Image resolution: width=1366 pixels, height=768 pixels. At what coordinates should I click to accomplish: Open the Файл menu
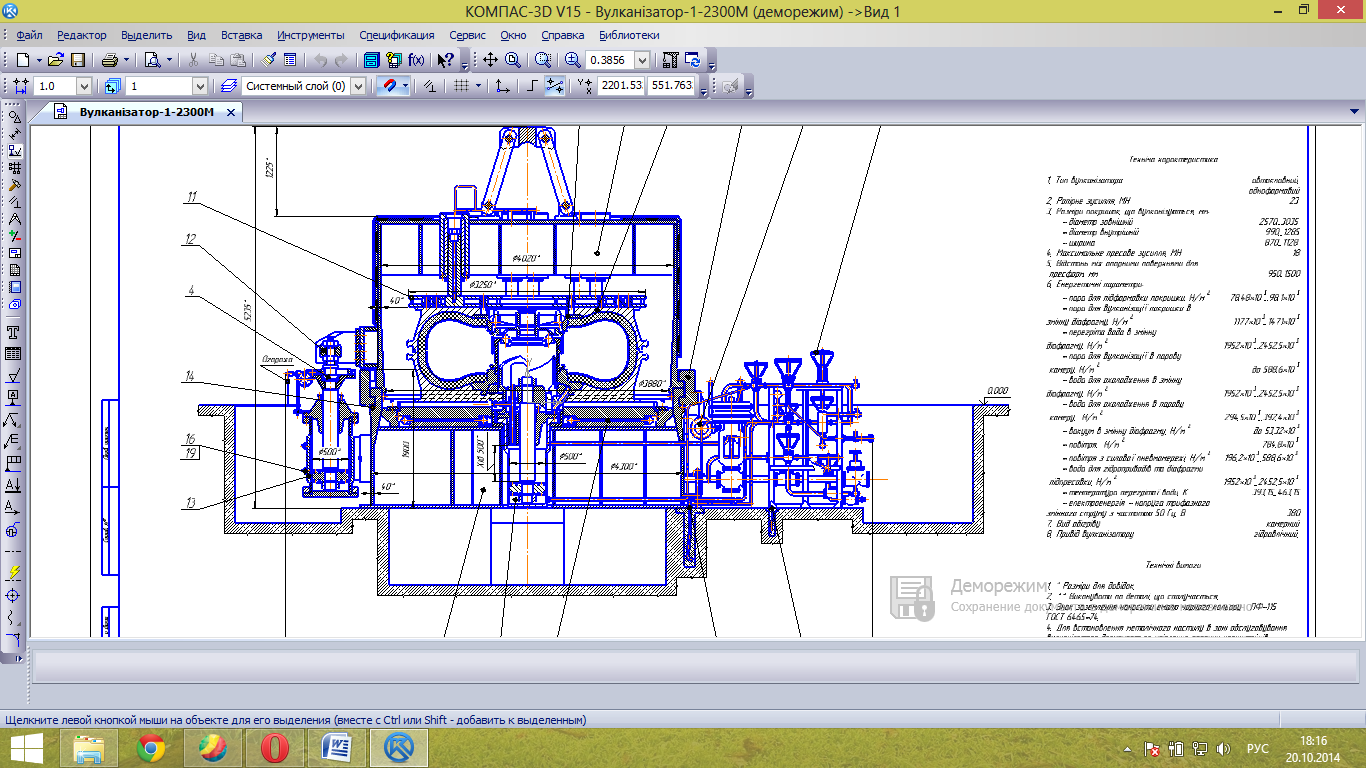coord(29,34)
